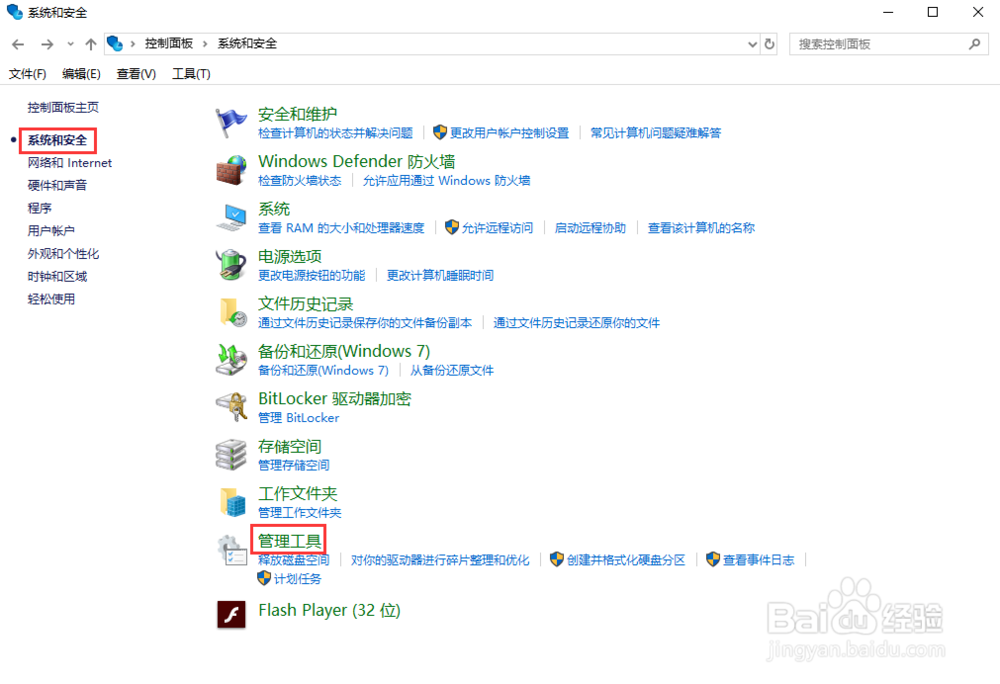Viewport: 1000px width, 684px height.
Task: Click the Work Folders icon
Action: [232, 502]
